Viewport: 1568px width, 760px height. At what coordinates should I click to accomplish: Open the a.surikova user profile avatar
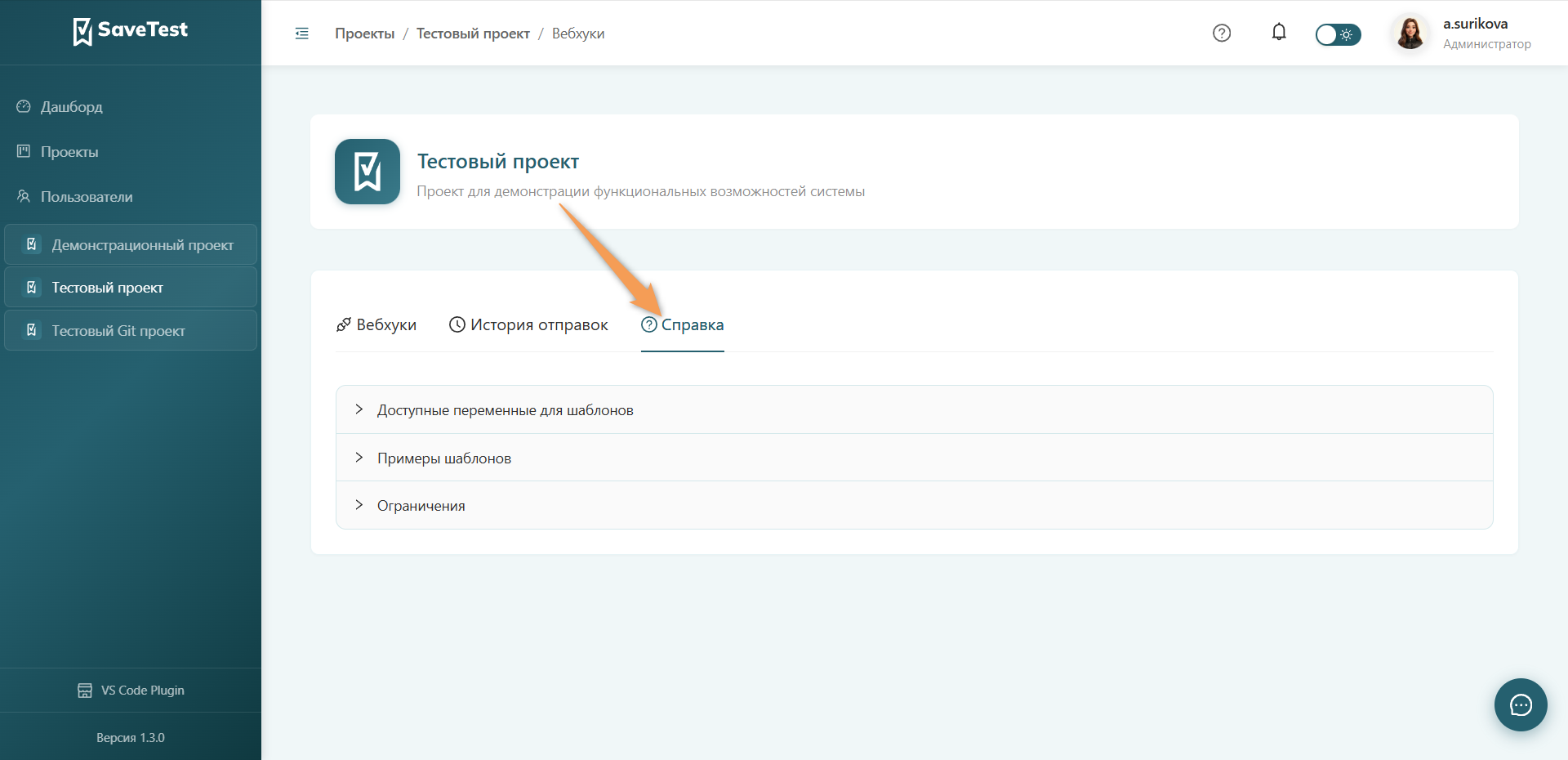click(1410, 34)
